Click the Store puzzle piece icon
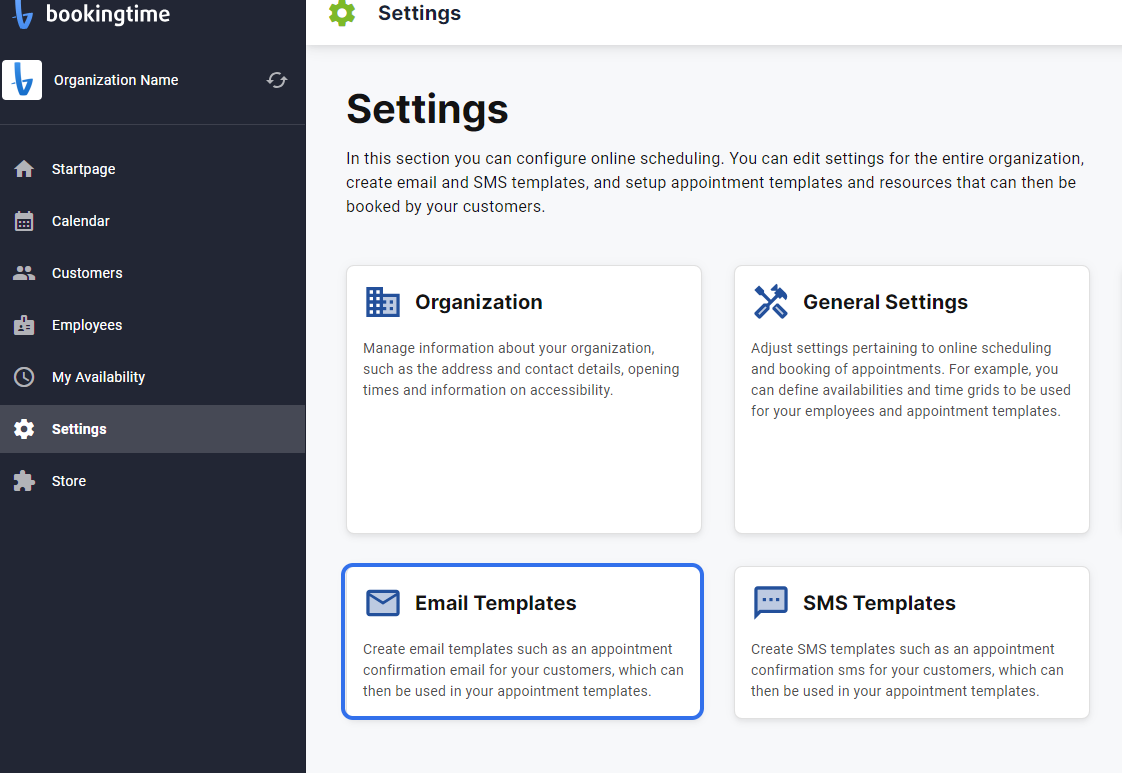Screen dimensions: 1122x773 (x=24, y=481)
